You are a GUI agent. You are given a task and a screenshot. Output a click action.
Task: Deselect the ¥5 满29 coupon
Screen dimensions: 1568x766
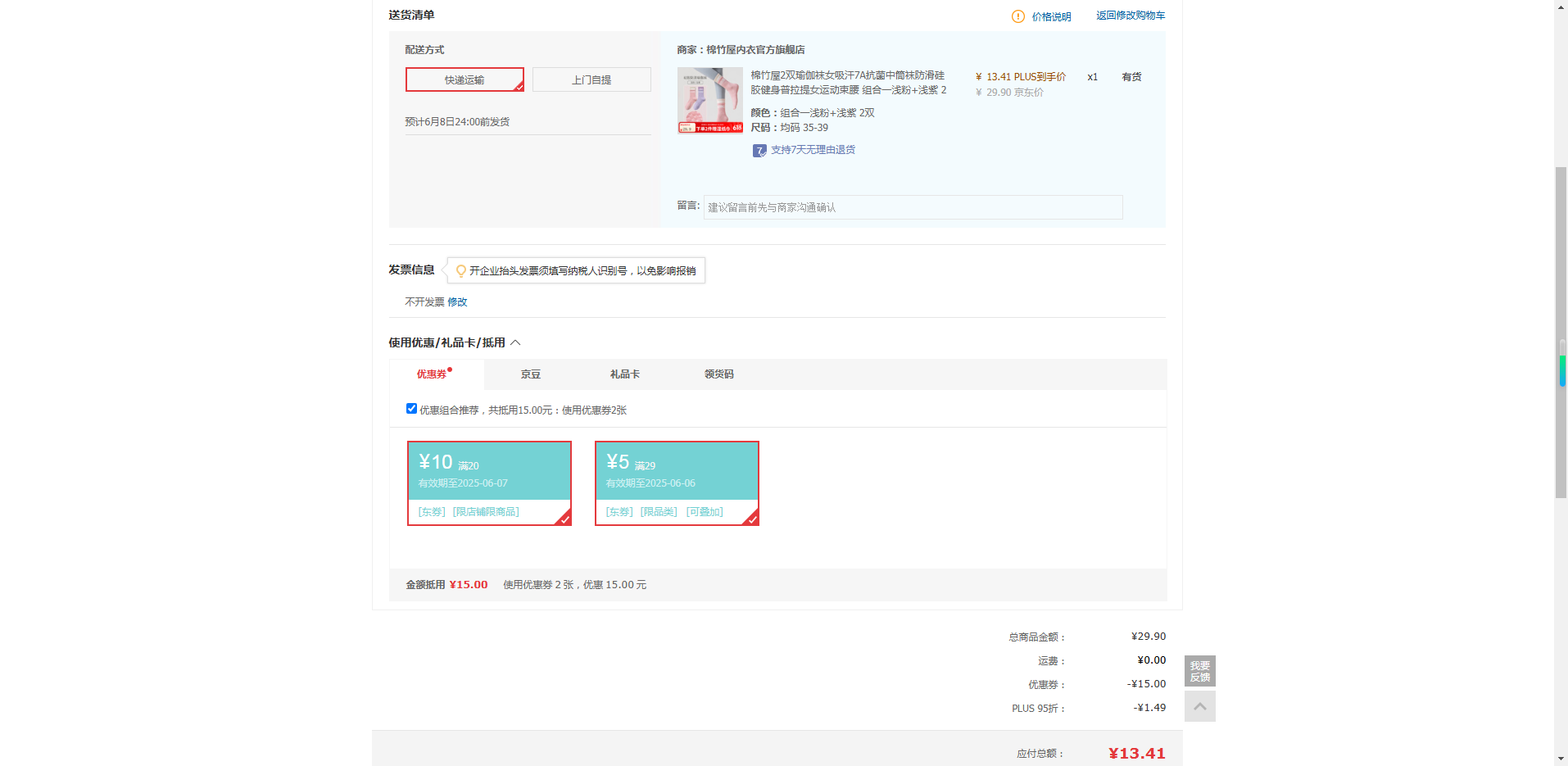pos(677,483)
